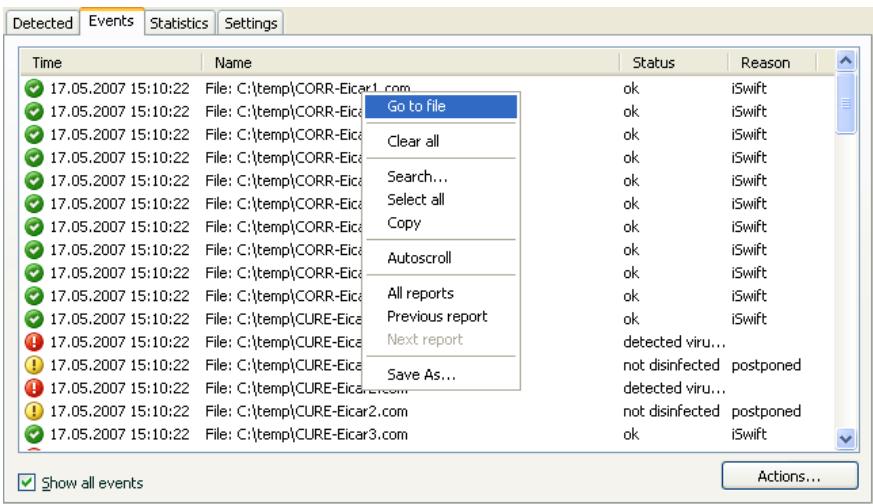Open the Statistics tab
This screenshot has height=504, width=873.
click(179, 23)
